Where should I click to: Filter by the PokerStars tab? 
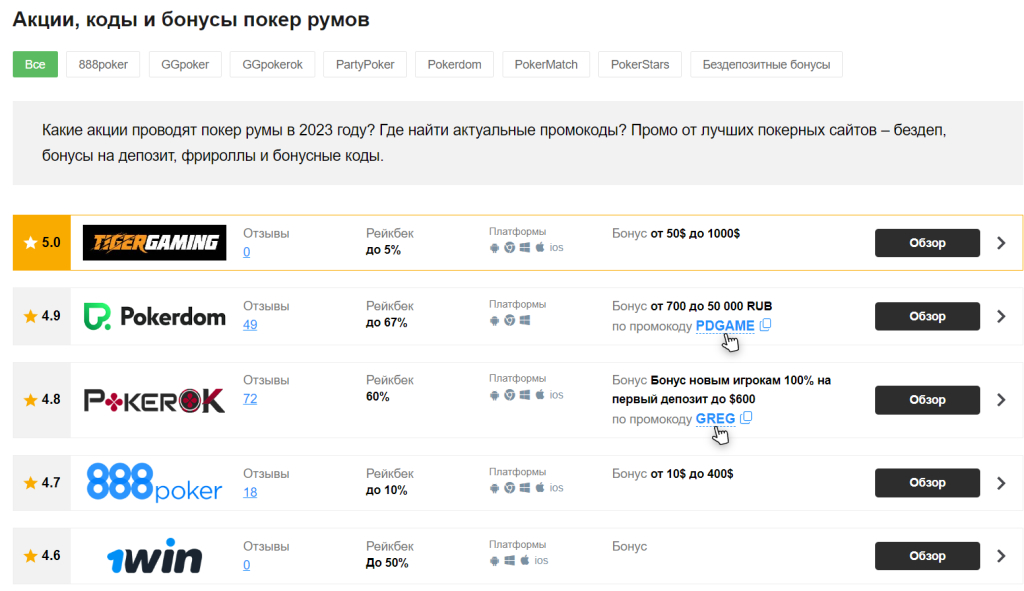[640, 65]
